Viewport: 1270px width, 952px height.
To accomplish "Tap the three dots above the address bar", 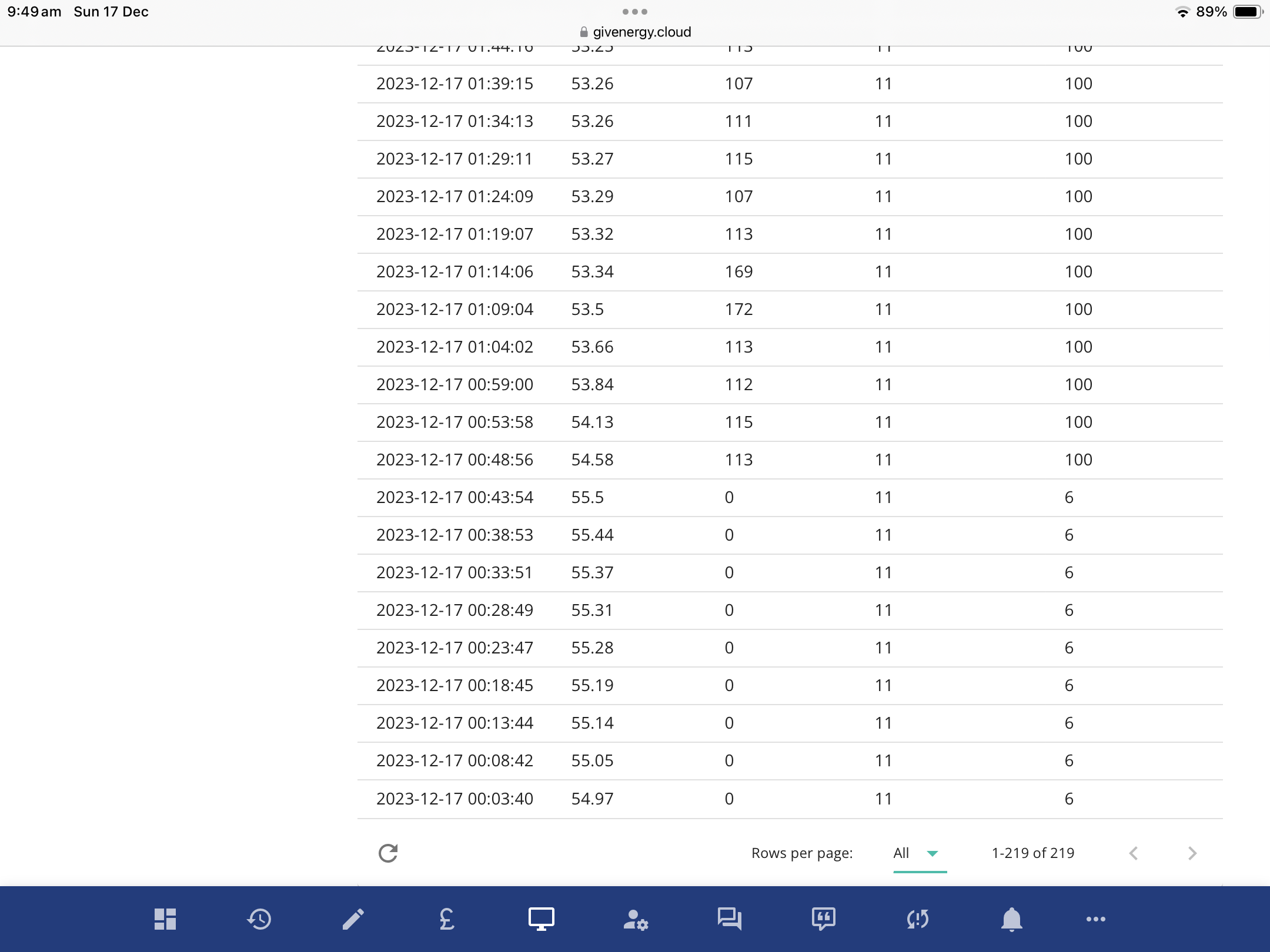I will coord(635,12).
